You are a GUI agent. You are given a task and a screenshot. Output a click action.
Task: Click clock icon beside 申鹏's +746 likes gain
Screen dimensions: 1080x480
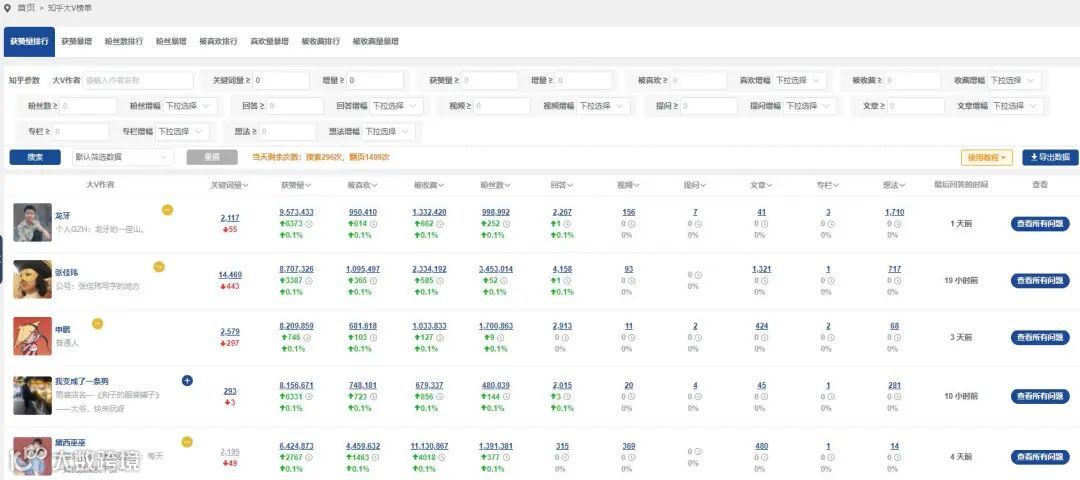307,337
